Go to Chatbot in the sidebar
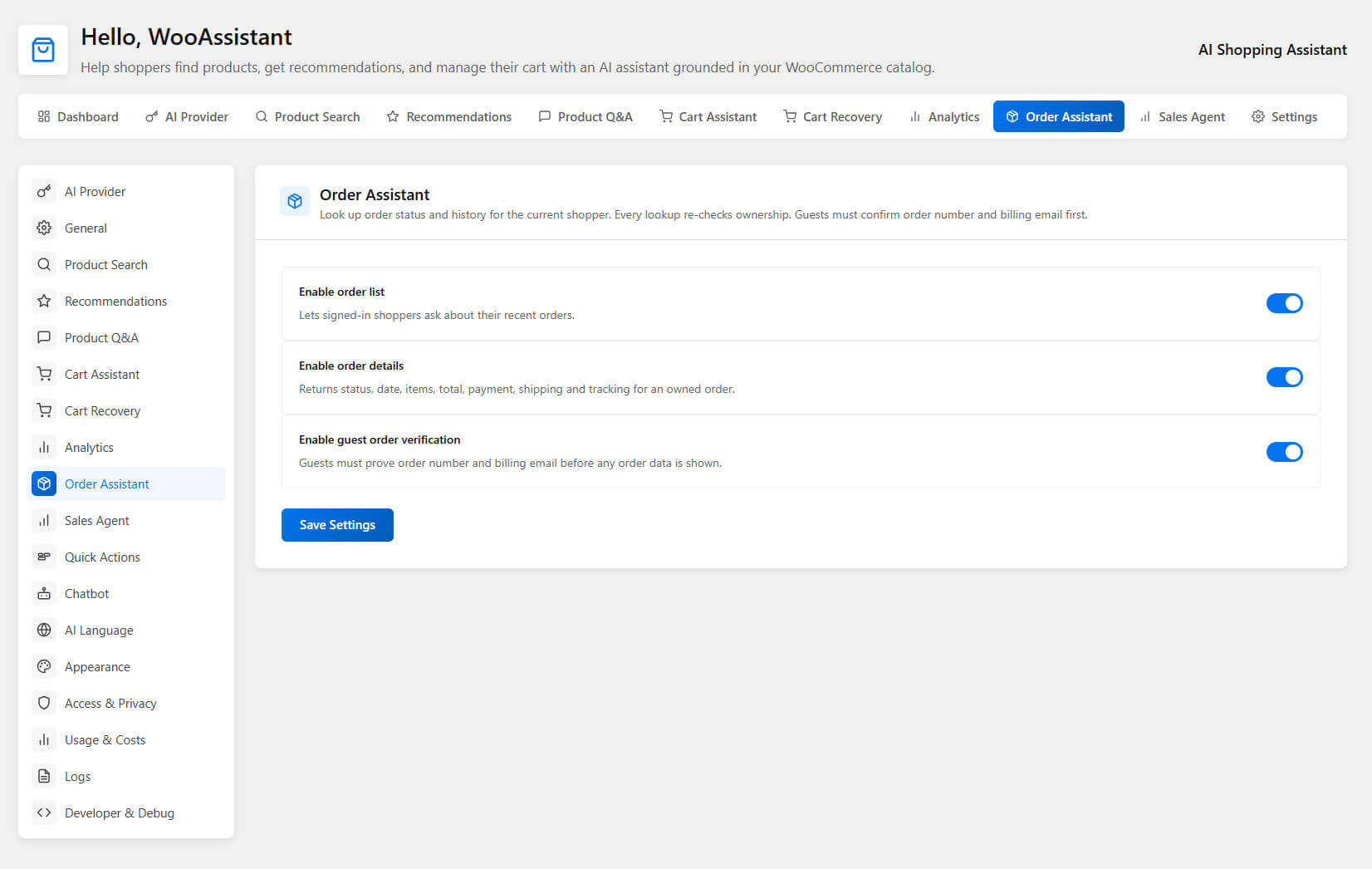 [x=128, y=593]
